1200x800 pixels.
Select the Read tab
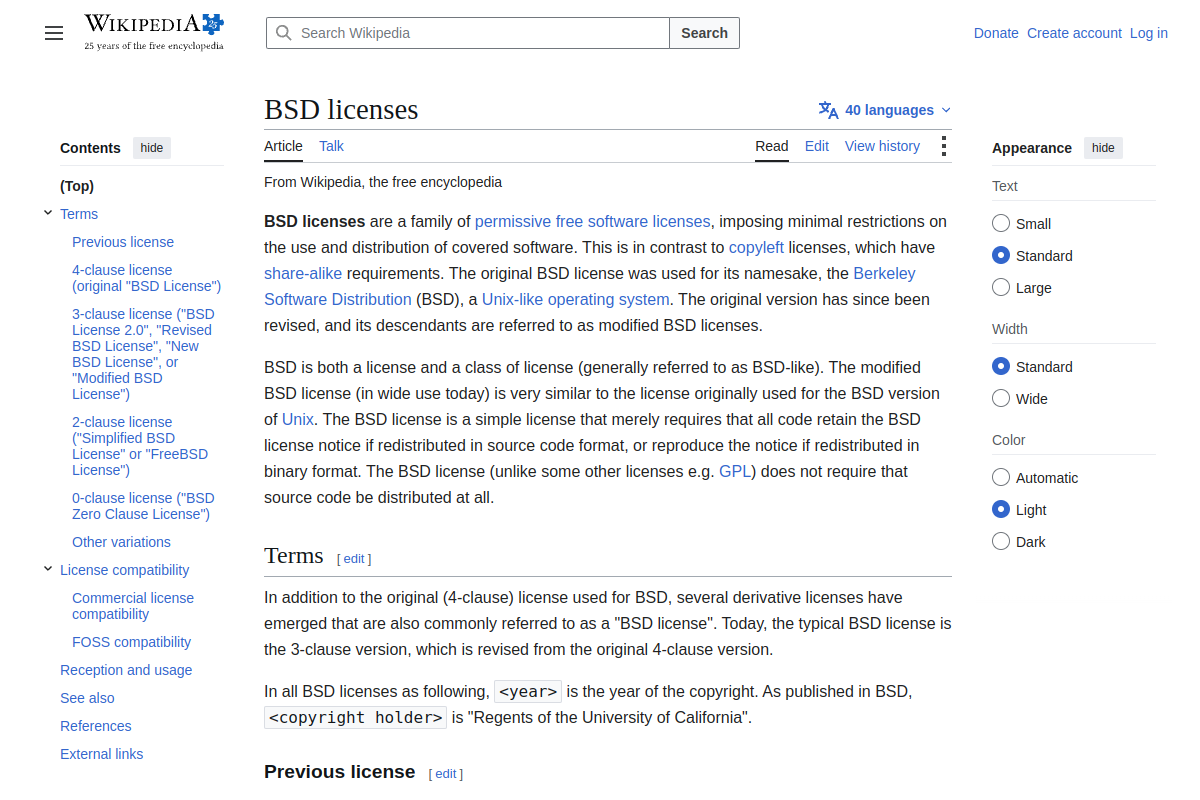pyautogui.click(x=772, y=146)
